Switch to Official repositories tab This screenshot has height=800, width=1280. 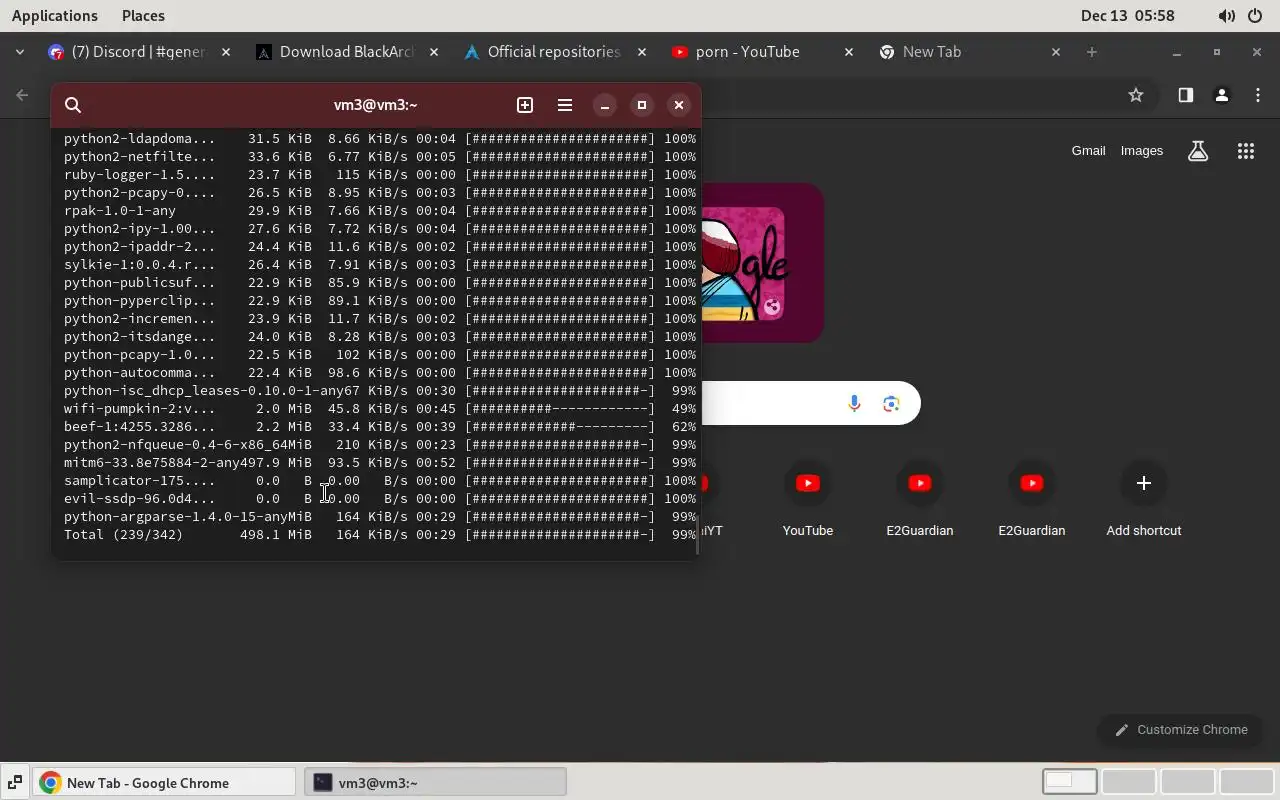coord(555,52)
